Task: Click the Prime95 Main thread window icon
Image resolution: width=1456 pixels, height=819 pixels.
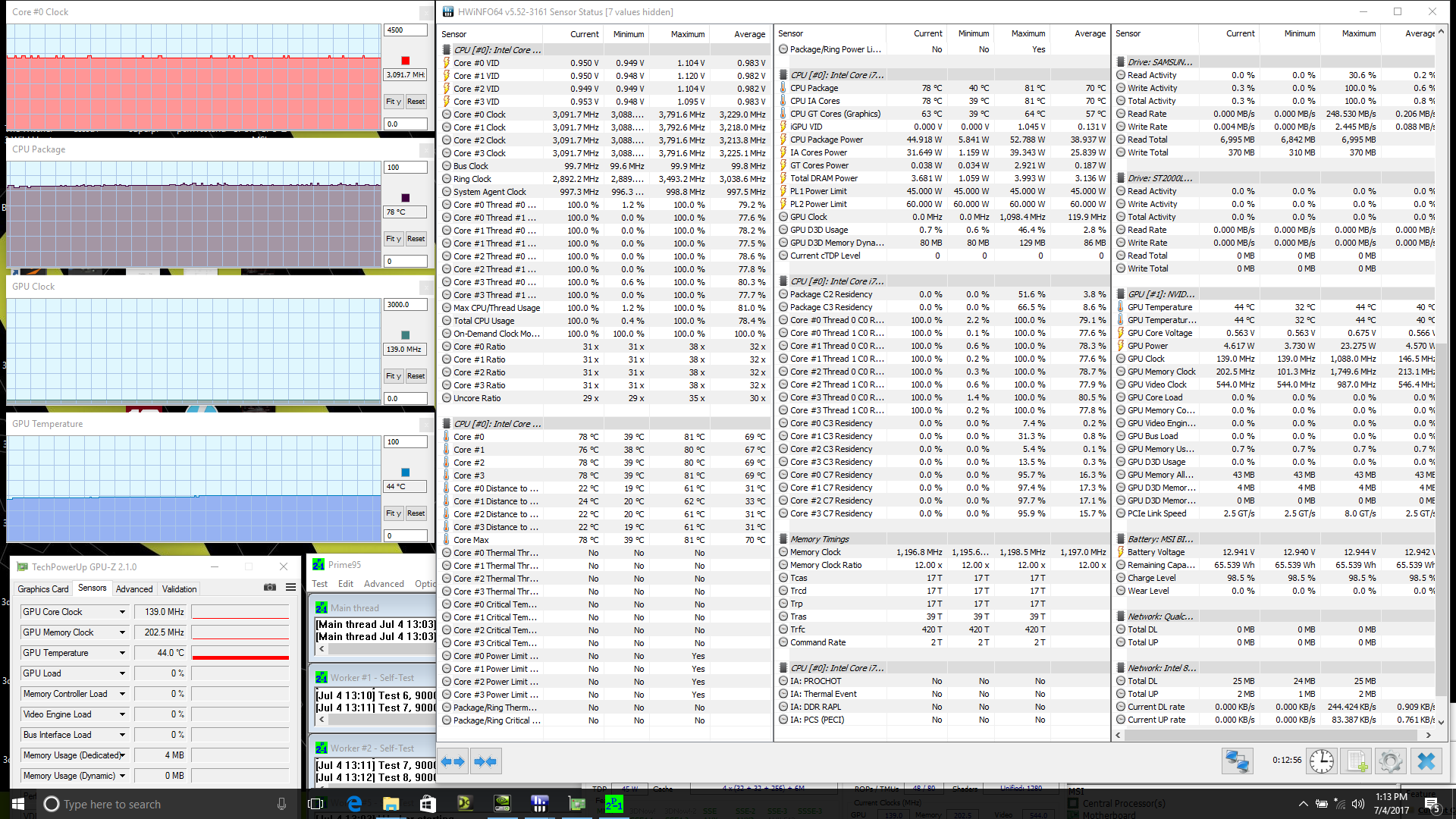Action: (x=321, y=607)
